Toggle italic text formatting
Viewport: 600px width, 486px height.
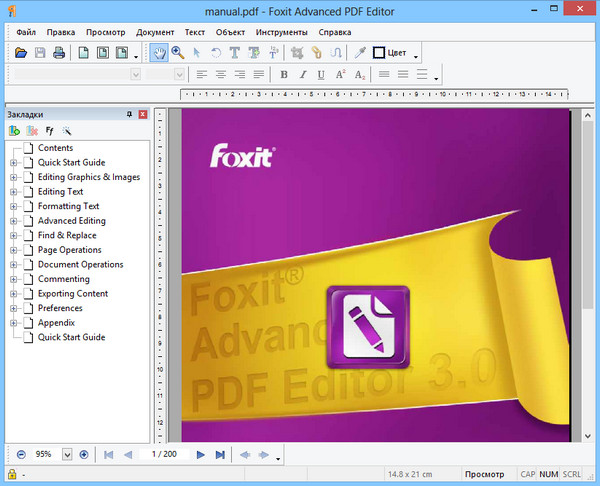[x=302, y=75]
